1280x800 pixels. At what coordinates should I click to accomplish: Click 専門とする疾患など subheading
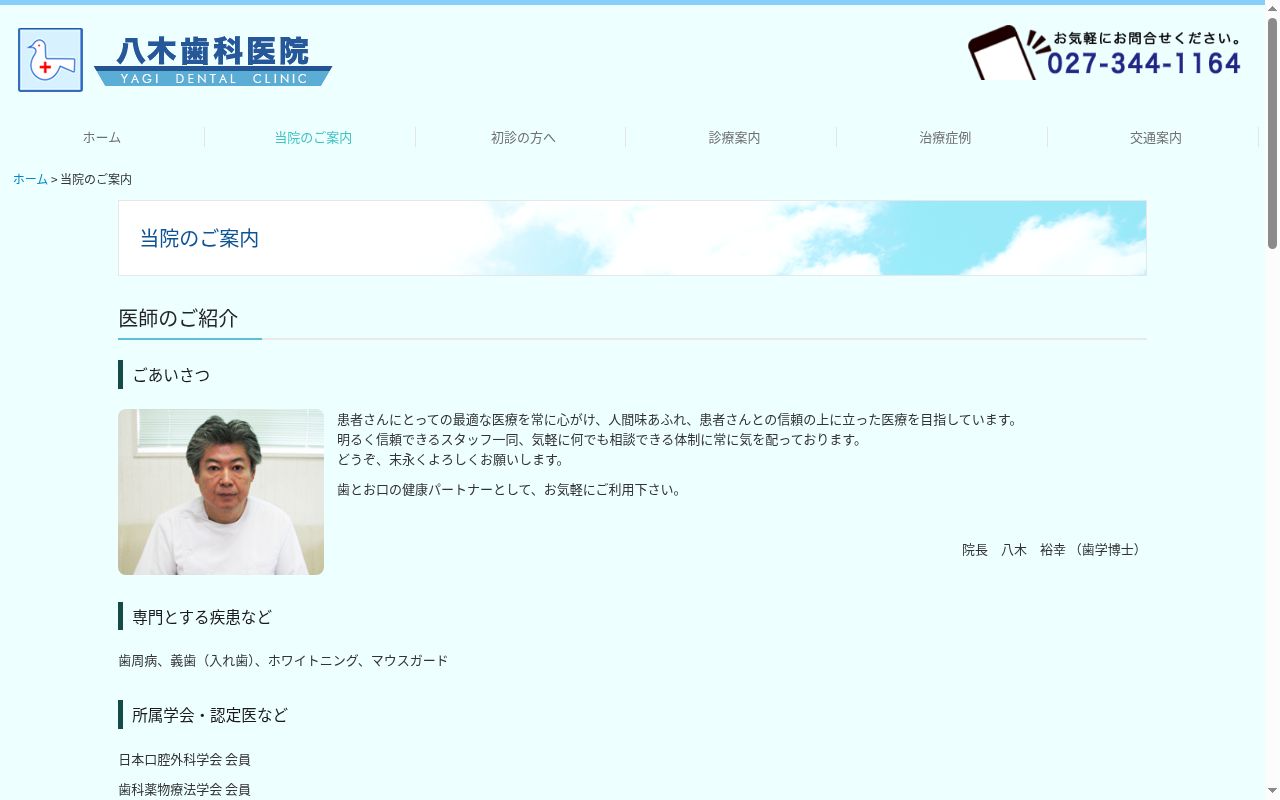[x=202, y=617]
